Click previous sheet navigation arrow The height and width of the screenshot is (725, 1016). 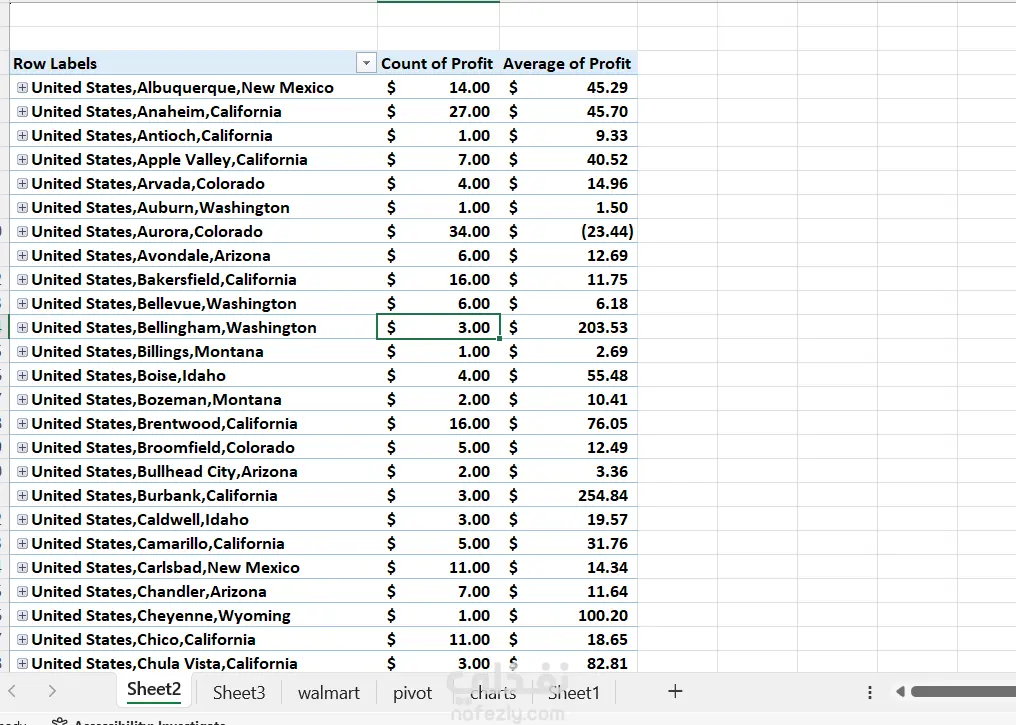point(12,691)
